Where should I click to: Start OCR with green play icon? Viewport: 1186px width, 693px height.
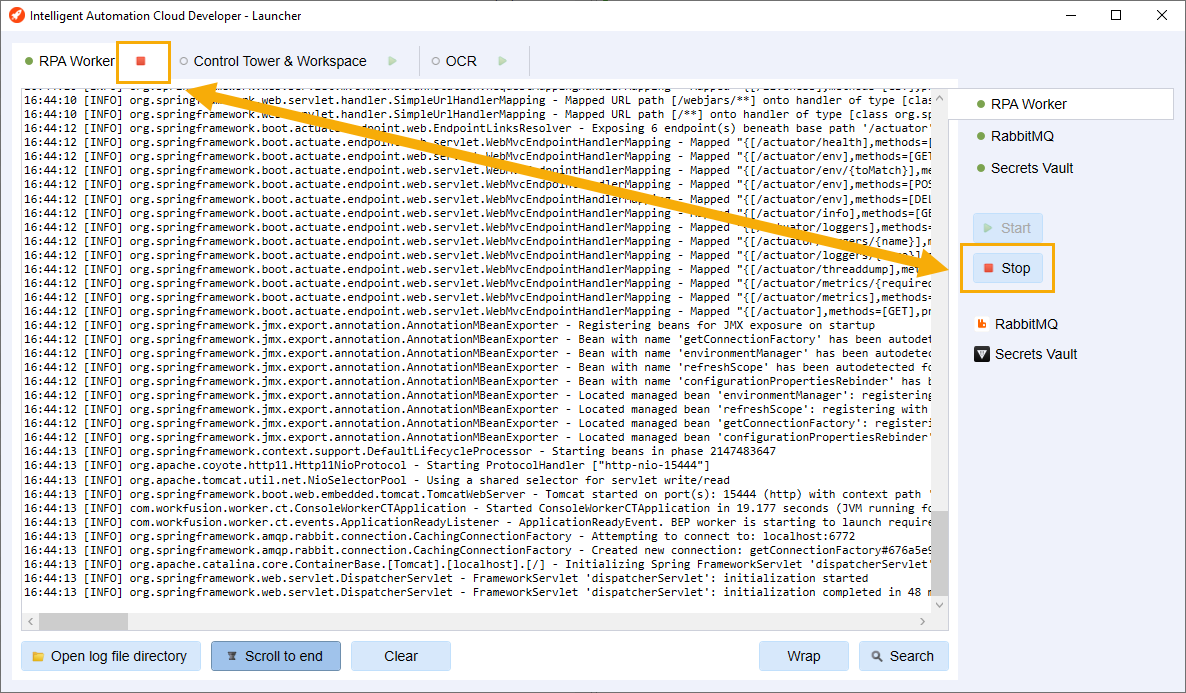point(502,61)
